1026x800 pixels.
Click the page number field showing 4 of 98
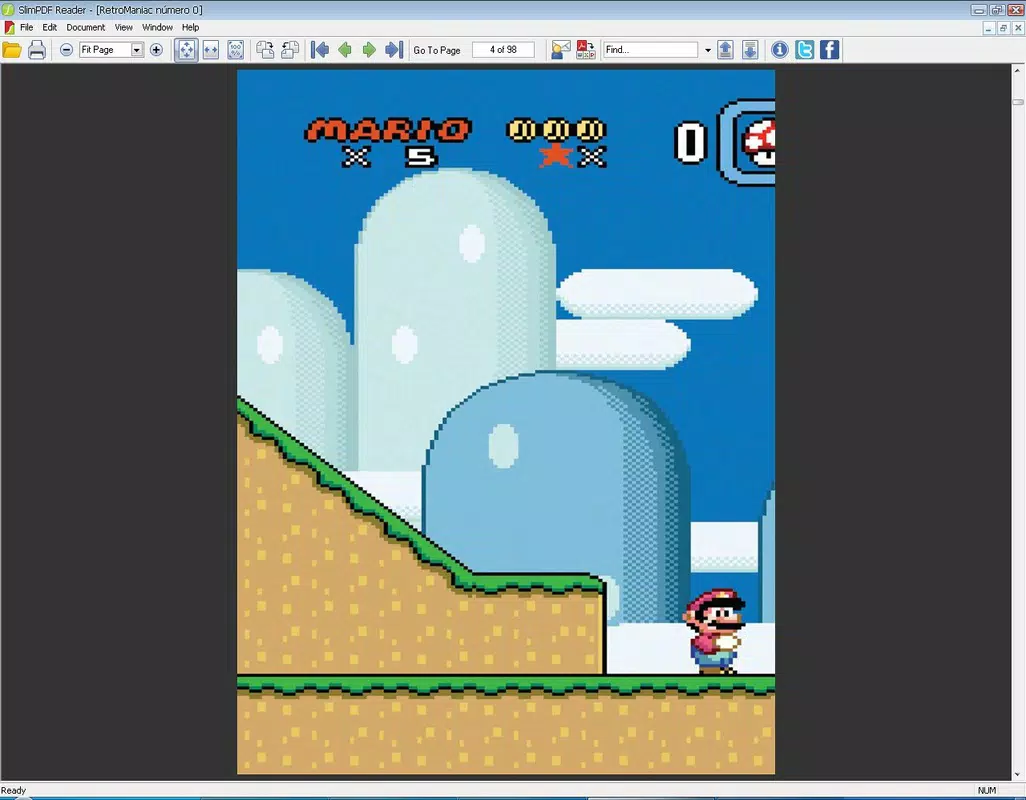coord(503,50)
